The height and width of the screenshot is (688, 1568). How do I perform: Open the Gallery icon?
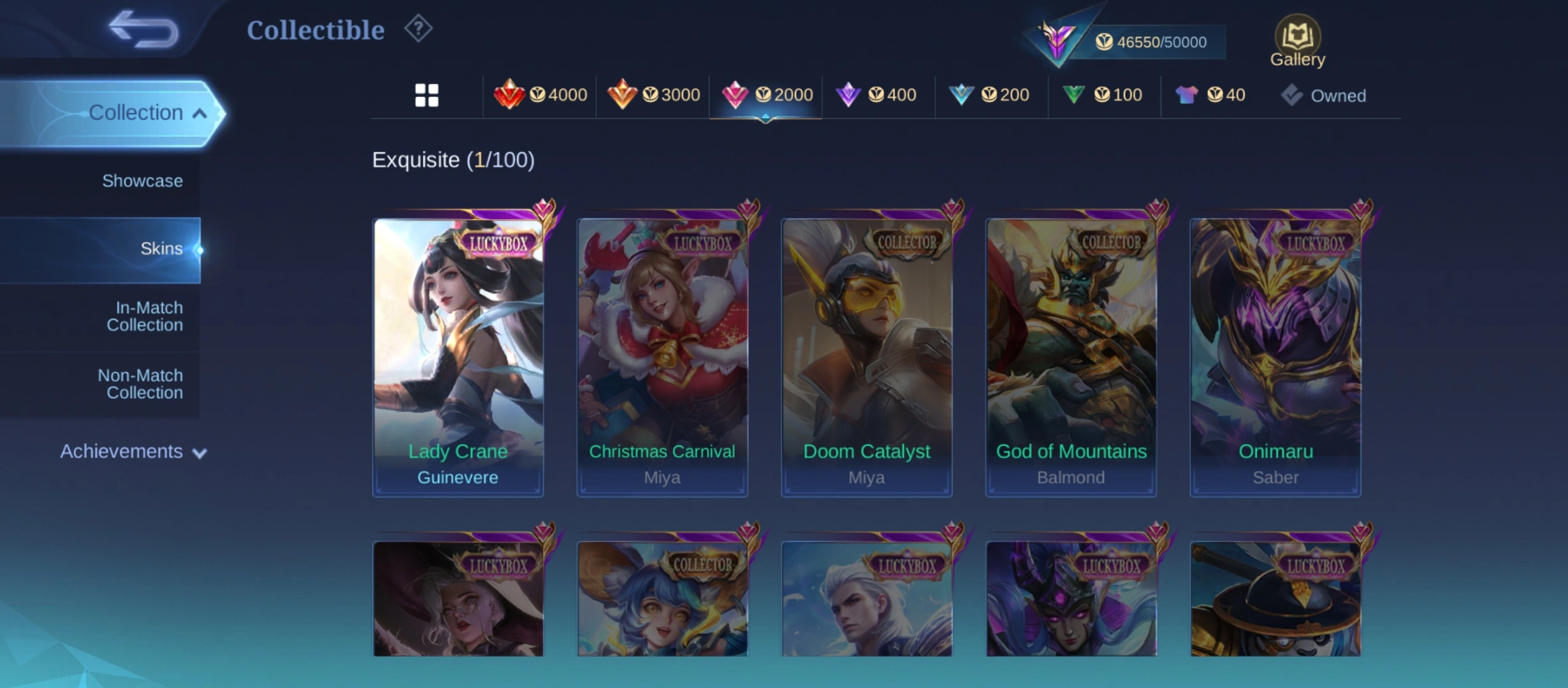coord(1297,41)
